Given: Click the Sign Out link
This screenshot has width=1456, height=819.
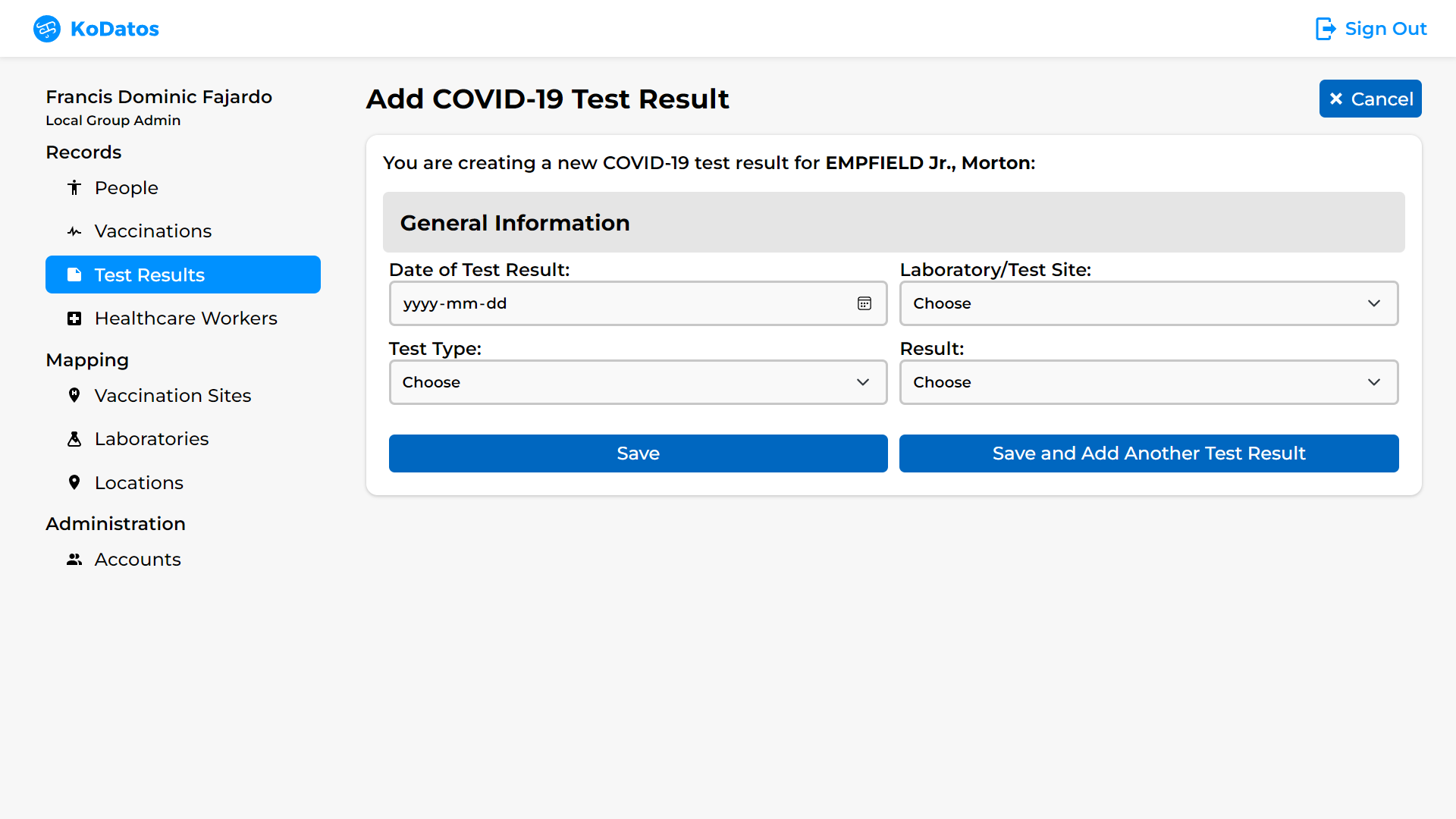Looking at the screenshot, I should click(1385, 29).
